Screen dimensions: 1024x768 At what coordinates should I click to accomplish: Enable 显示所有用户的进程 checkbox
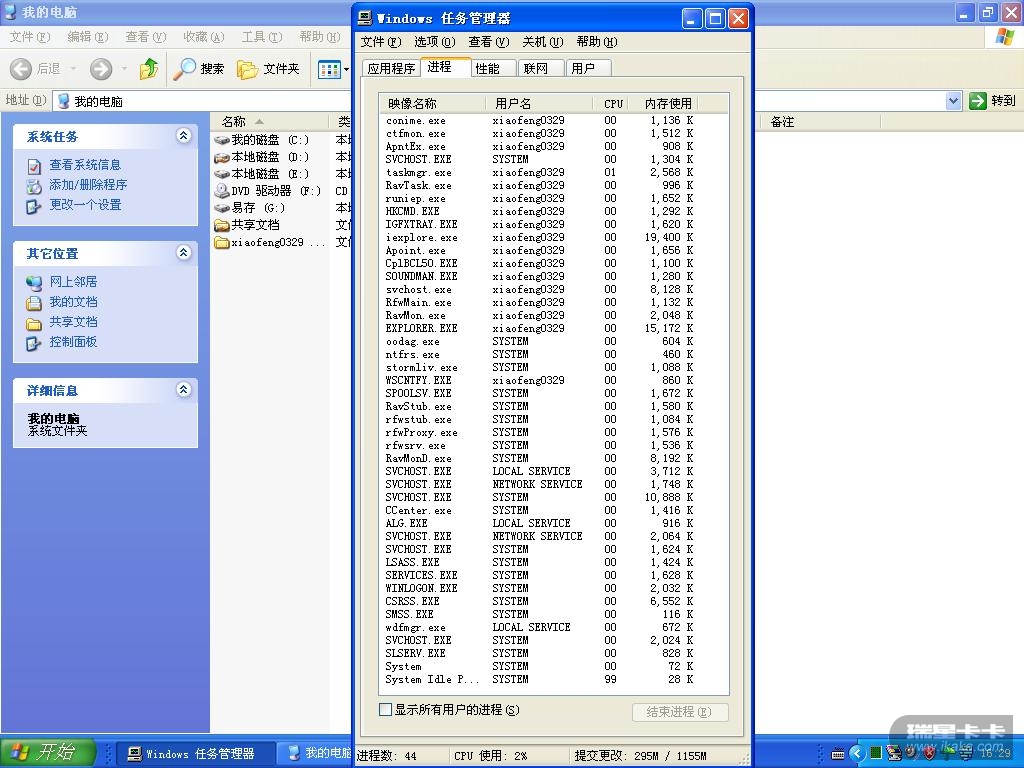[385, 709]
